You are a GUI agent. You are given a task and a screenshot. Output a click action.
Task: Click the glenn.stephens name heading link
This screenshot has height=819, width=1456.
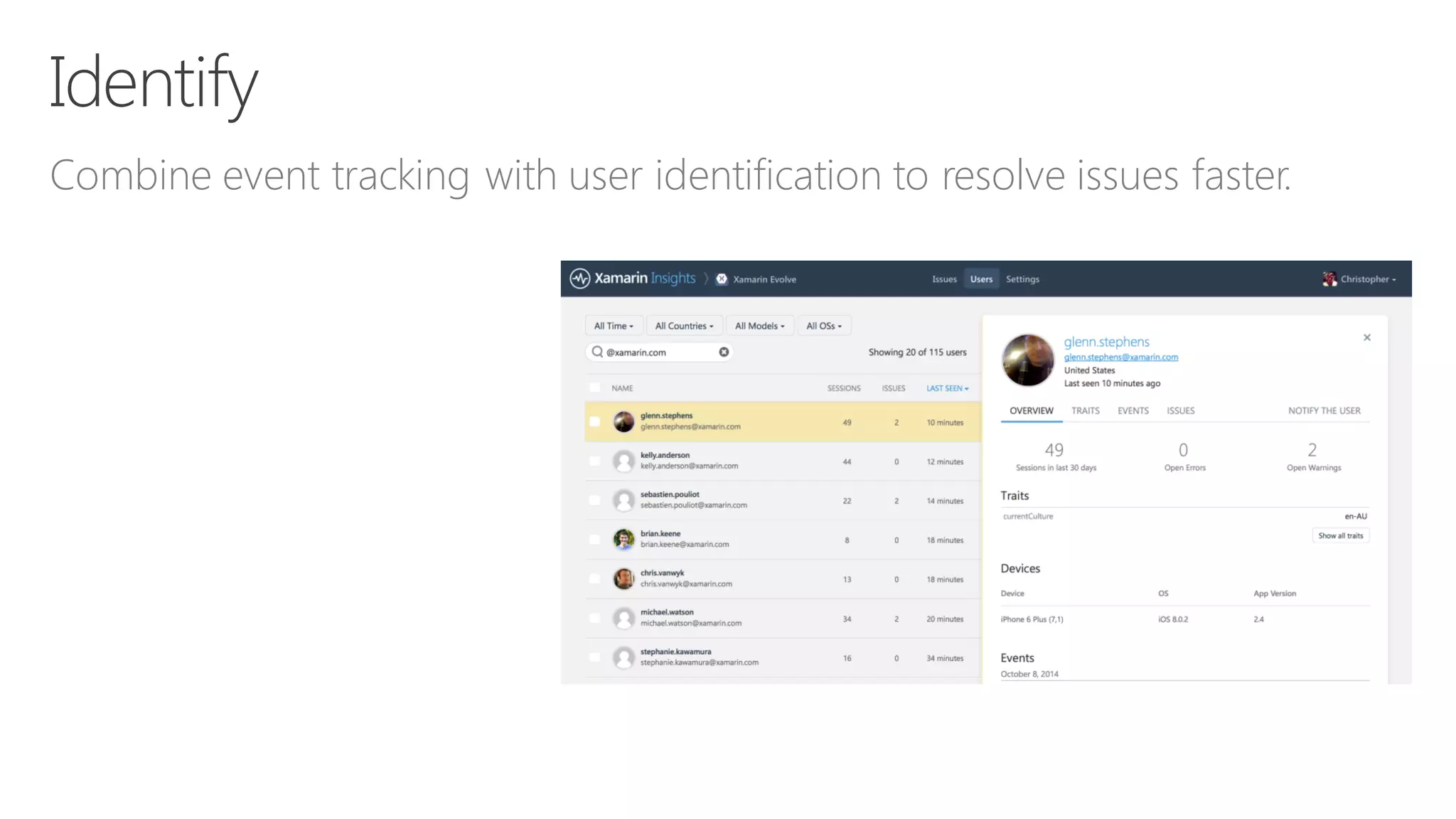(1106, 341)
